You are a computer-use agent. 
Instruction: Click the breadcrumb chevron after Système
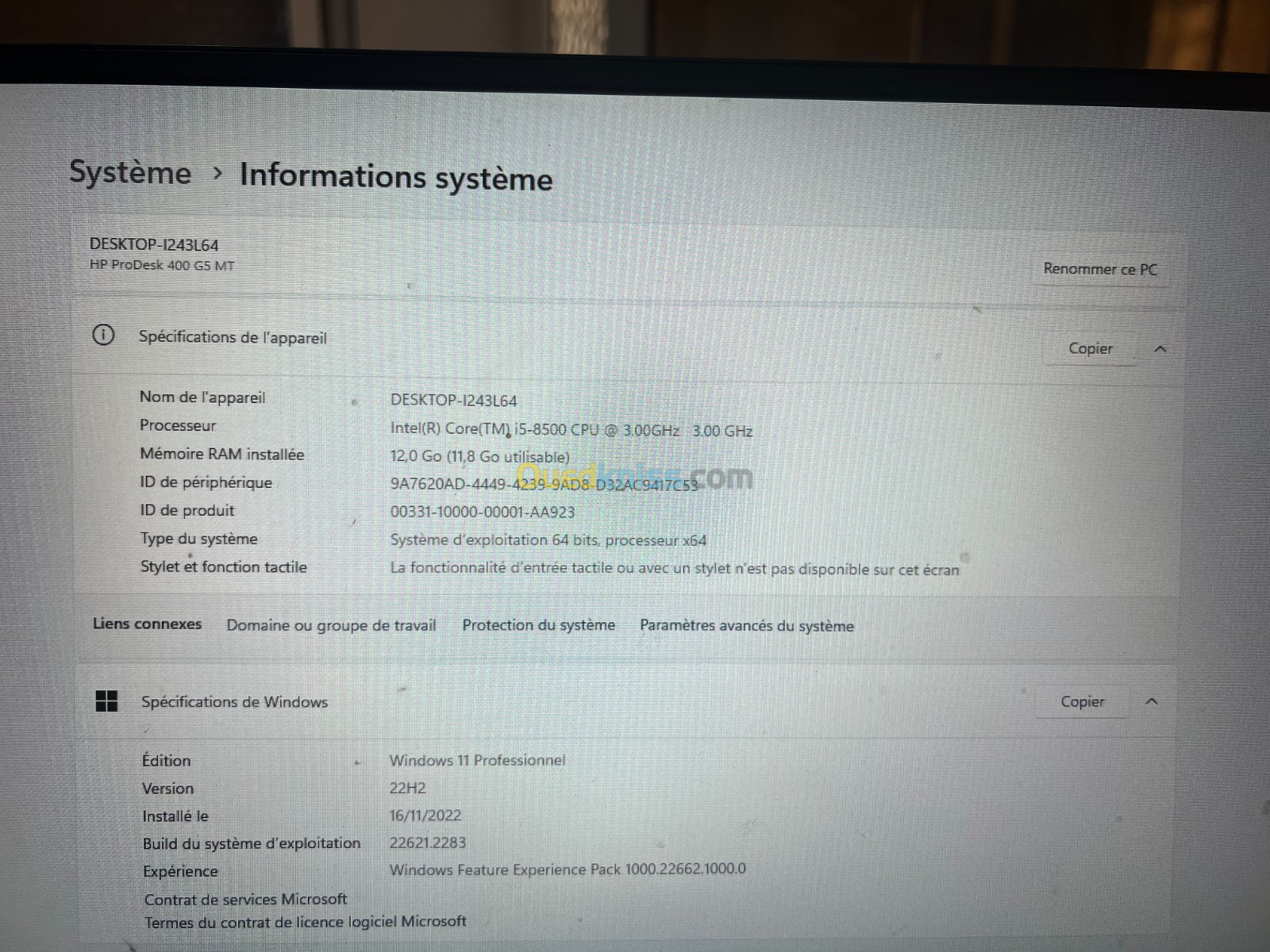coord(217,172)
